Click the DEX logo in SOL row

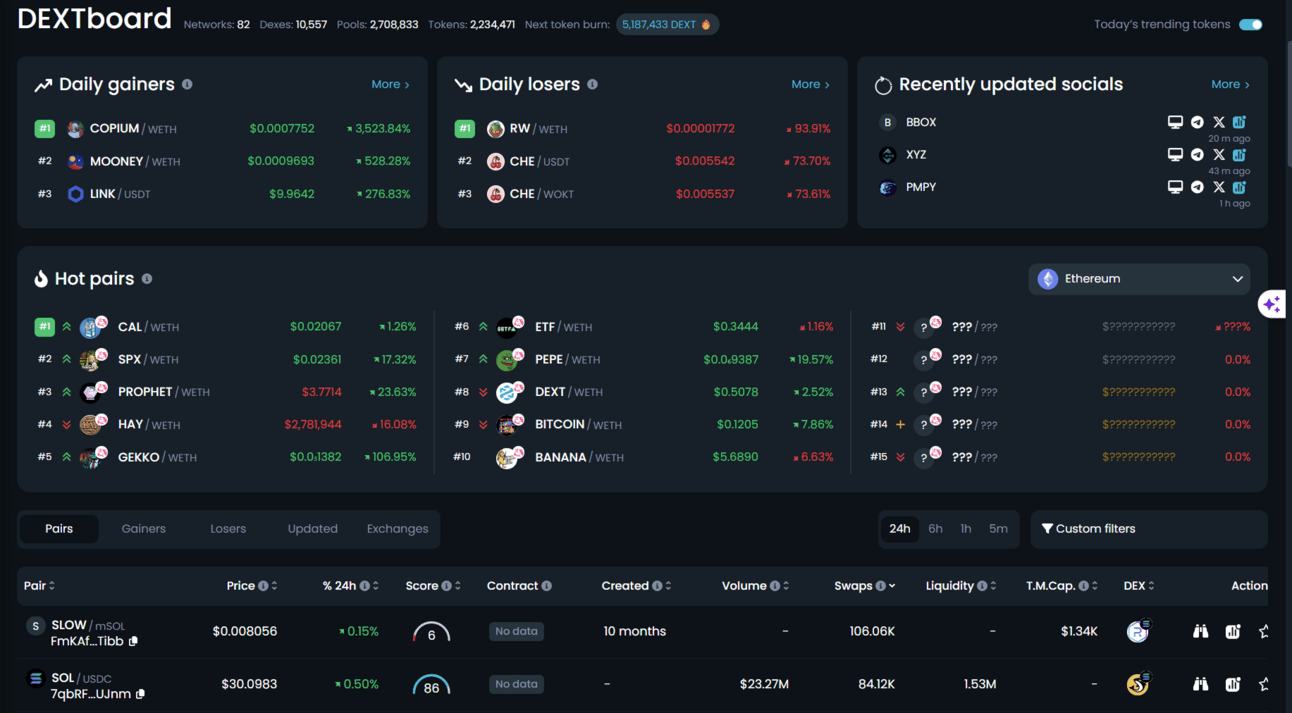(x=1138, y=683)
